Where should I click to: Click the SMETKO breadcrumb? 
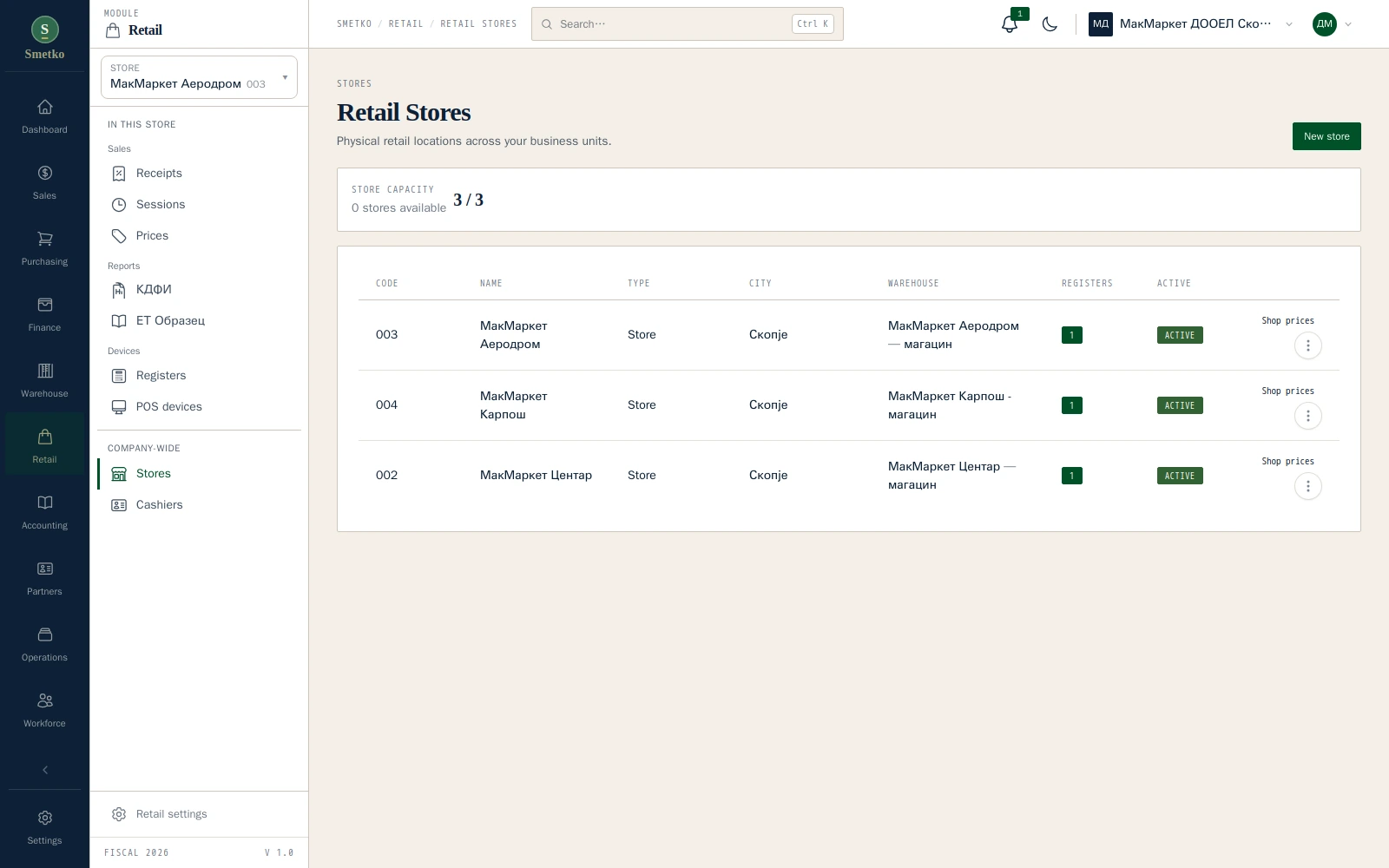[354, 24]
